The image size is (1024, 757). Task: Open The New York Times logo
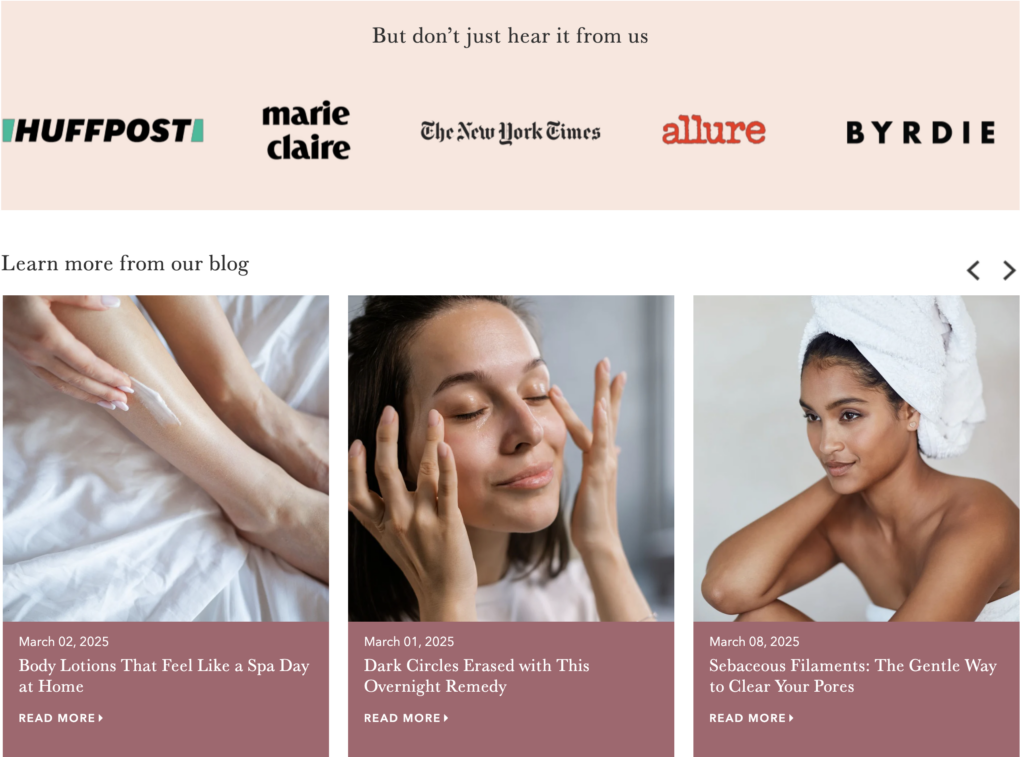point(510,132)
